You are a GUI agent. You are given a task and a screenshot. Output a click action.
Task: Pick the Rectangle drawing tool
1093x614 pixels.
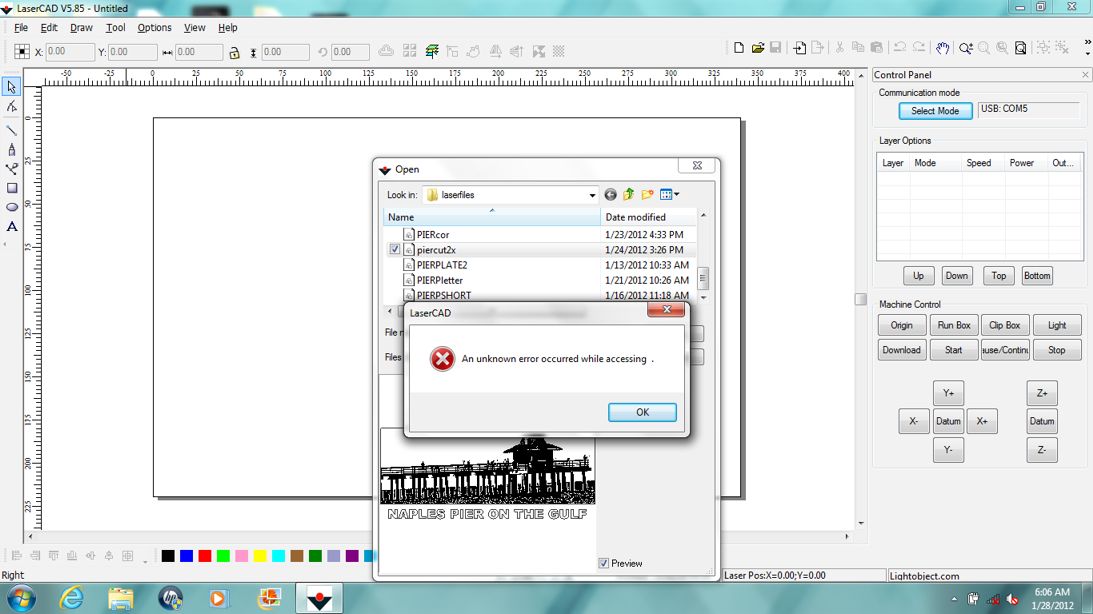pyautogui.click(x=12, y=188)
